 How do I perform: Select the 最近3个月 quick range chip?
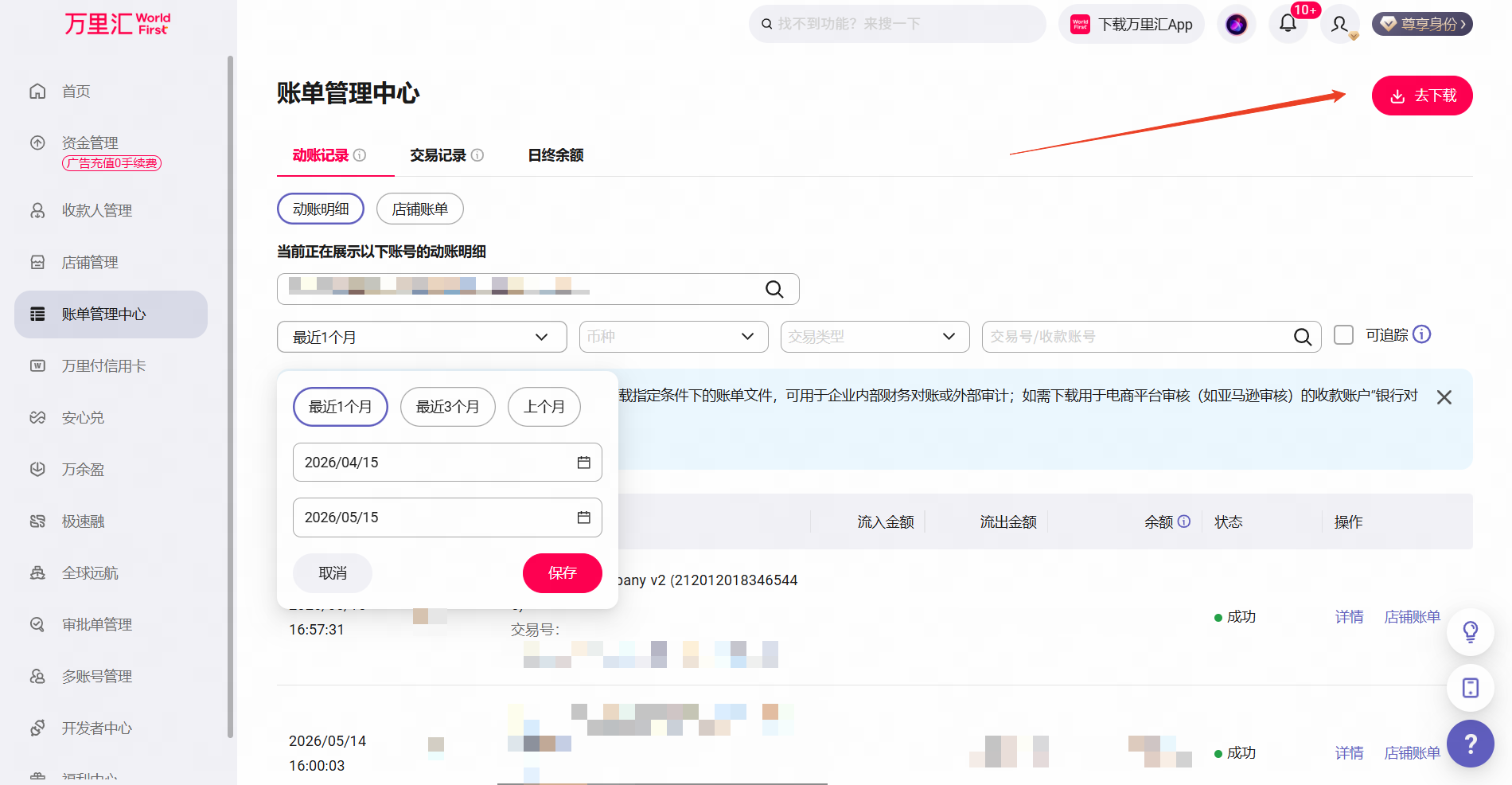point(448,407)
